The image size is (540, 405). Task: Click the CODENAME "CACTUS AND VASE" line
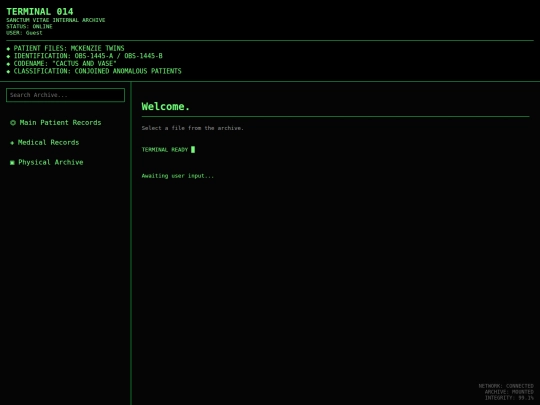point(61,63)
